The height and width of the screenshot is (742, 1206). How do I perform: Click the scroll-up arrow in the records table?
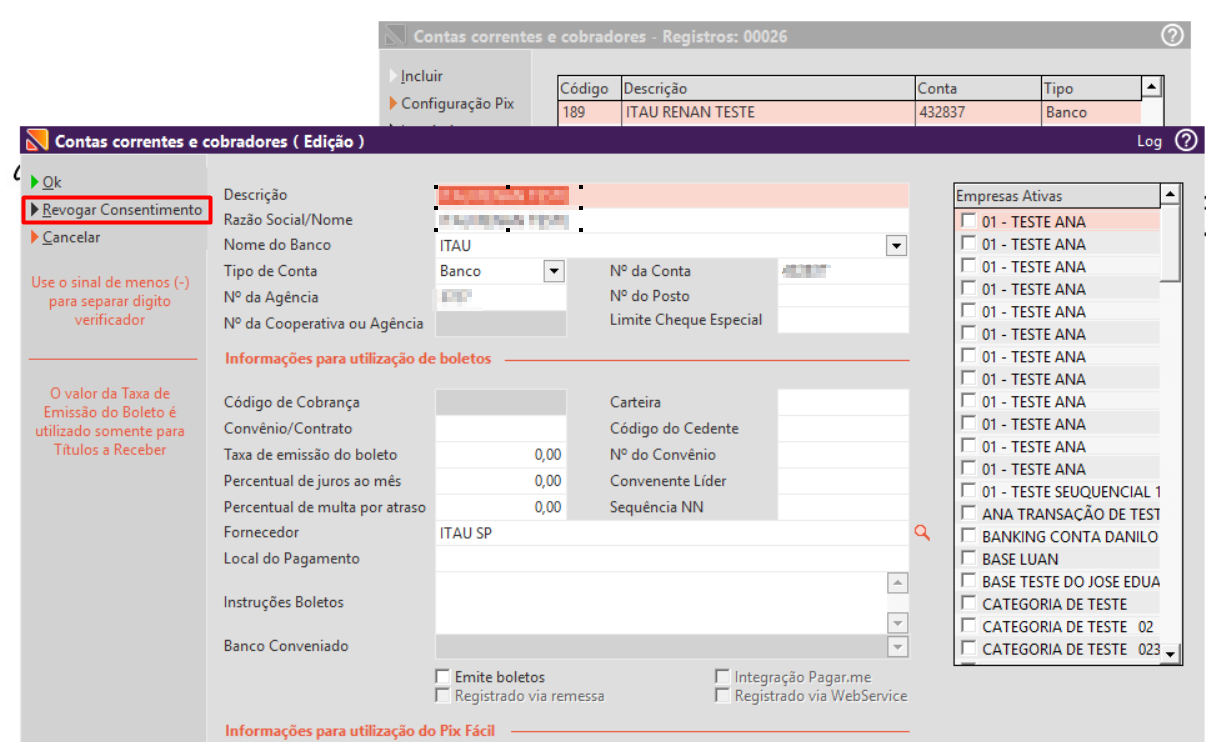pyautogui.click(x=1151, y=88)
